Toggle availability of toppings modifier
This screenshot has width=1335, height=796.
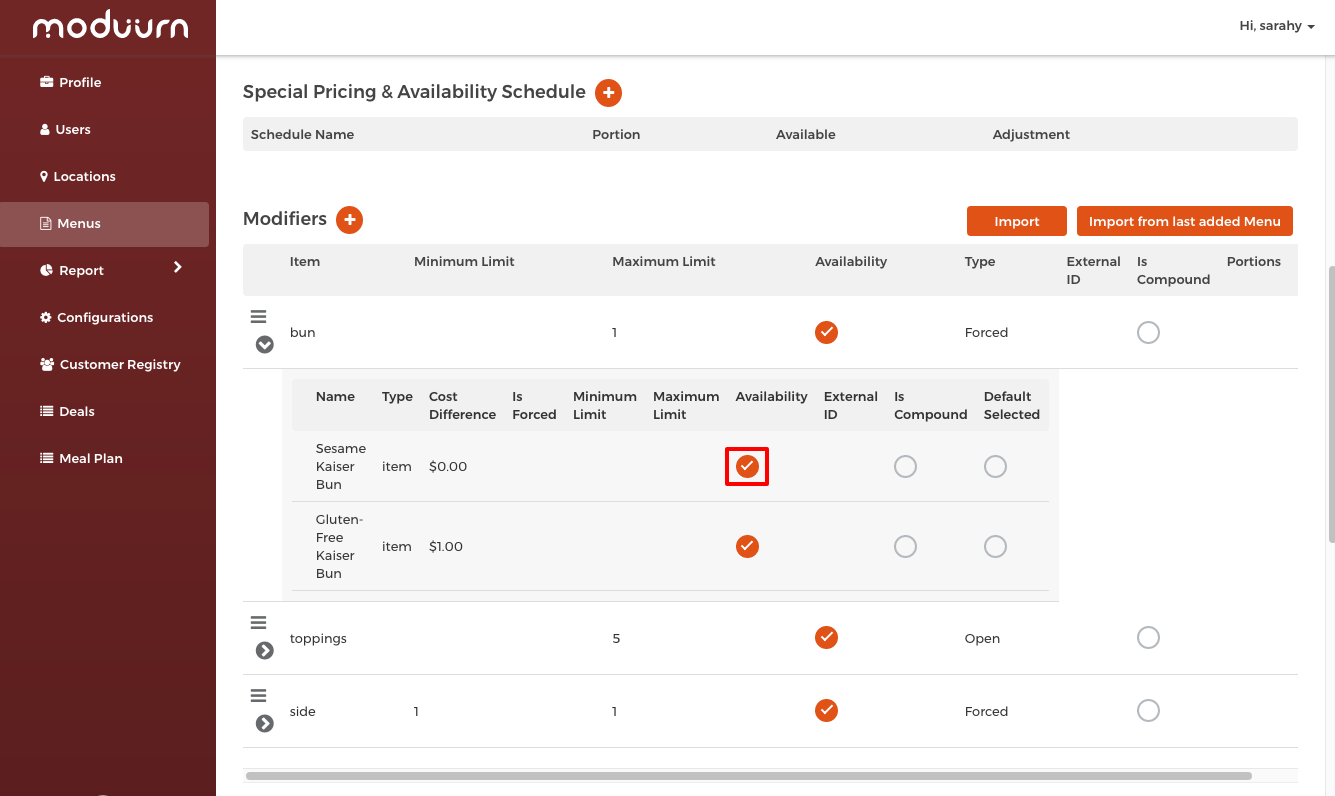click(x=826, y=637)
